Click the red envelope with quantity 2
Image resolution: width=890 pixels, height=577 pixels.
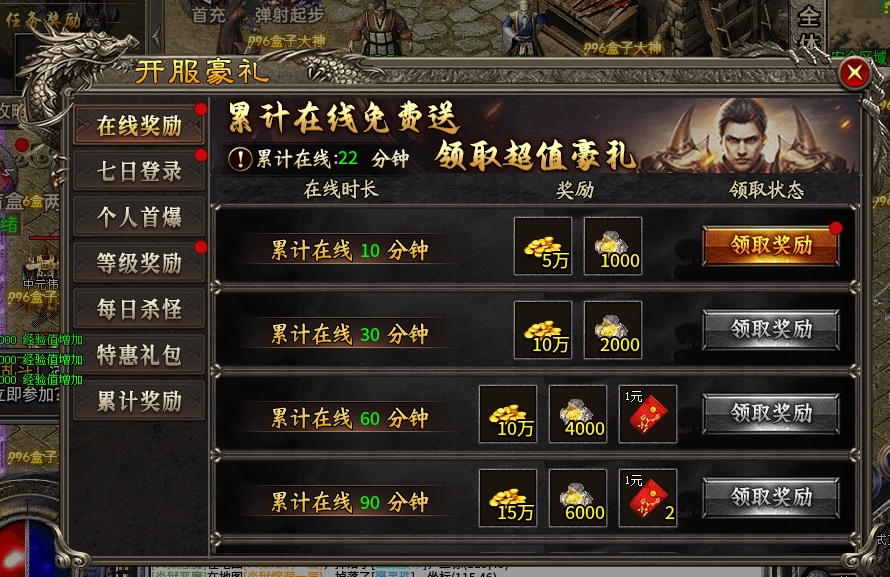(x=648, y=498)
